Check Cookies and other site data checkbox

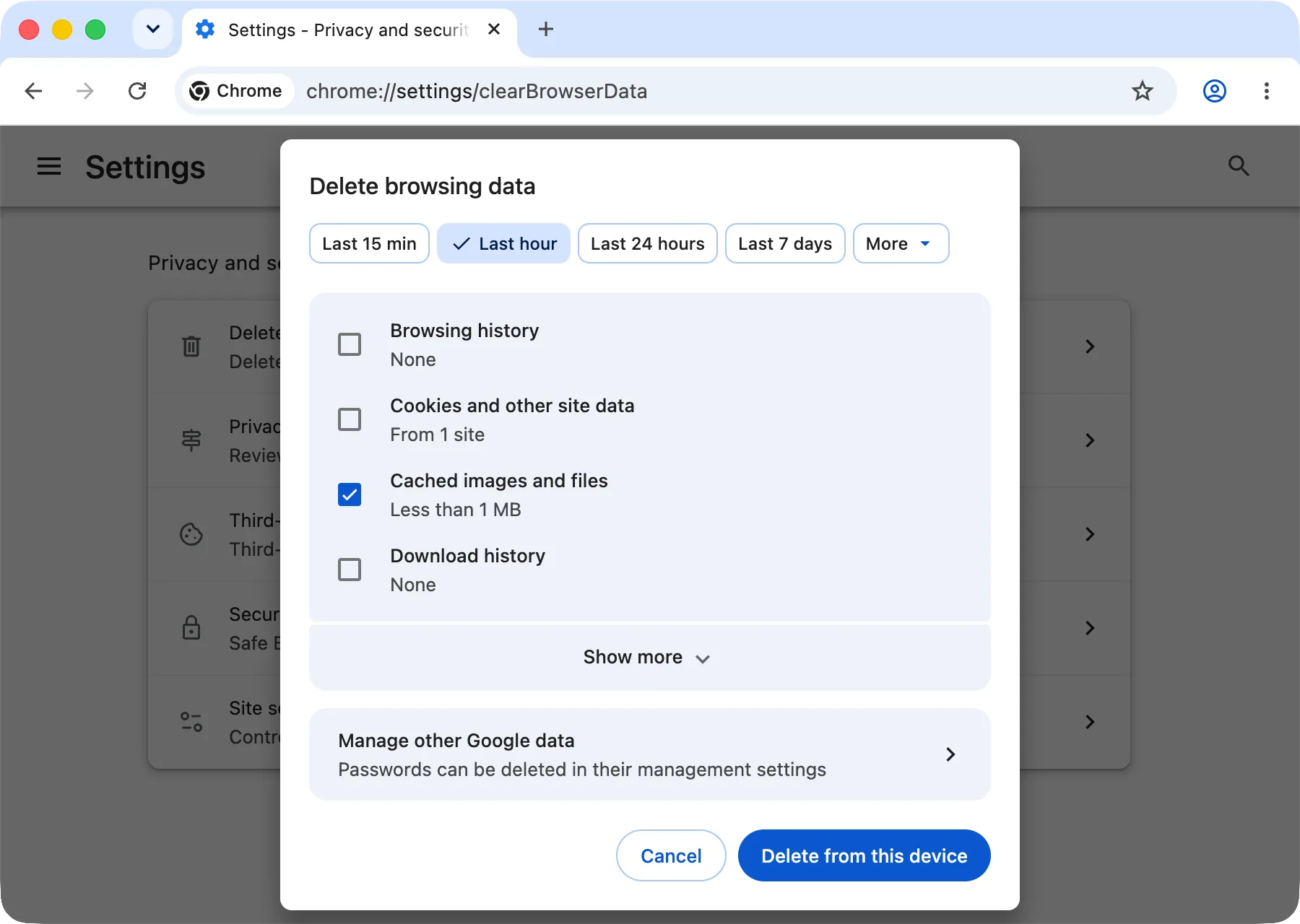350,419
